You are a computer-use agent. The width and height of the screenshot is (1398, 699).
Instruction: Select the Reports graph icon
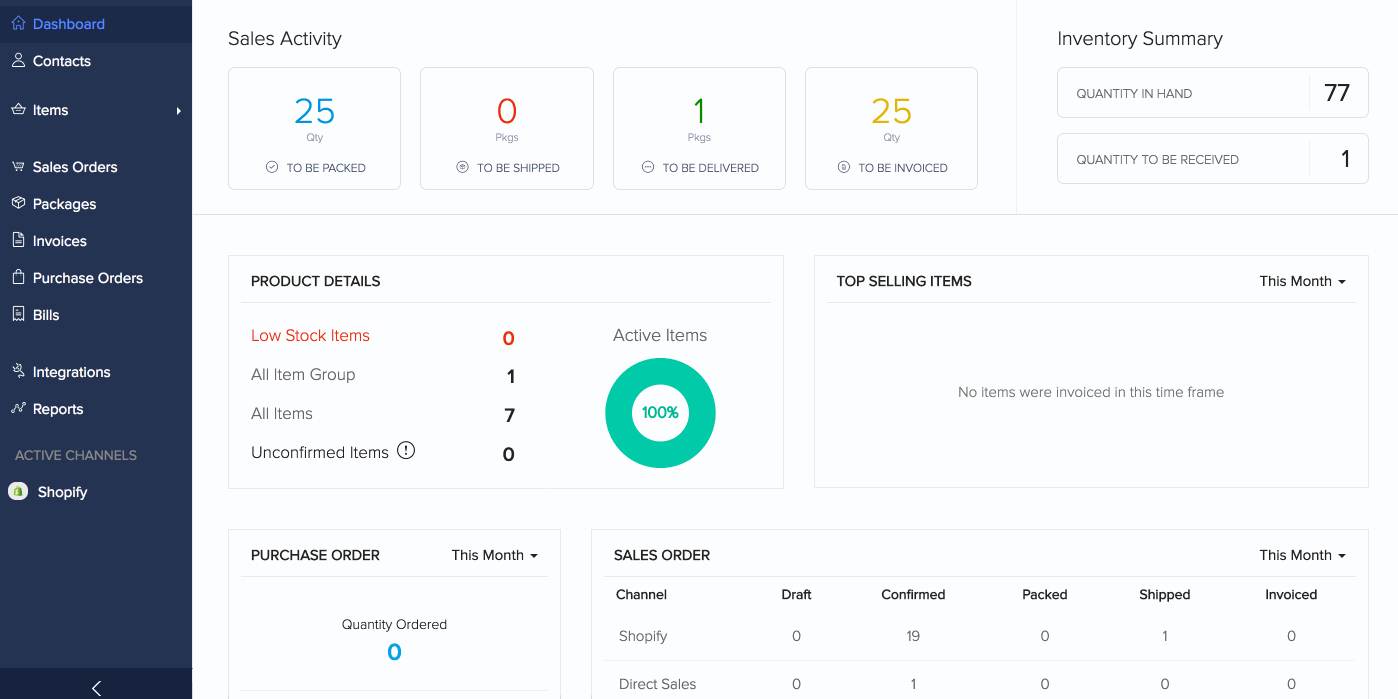click(17, 408)
